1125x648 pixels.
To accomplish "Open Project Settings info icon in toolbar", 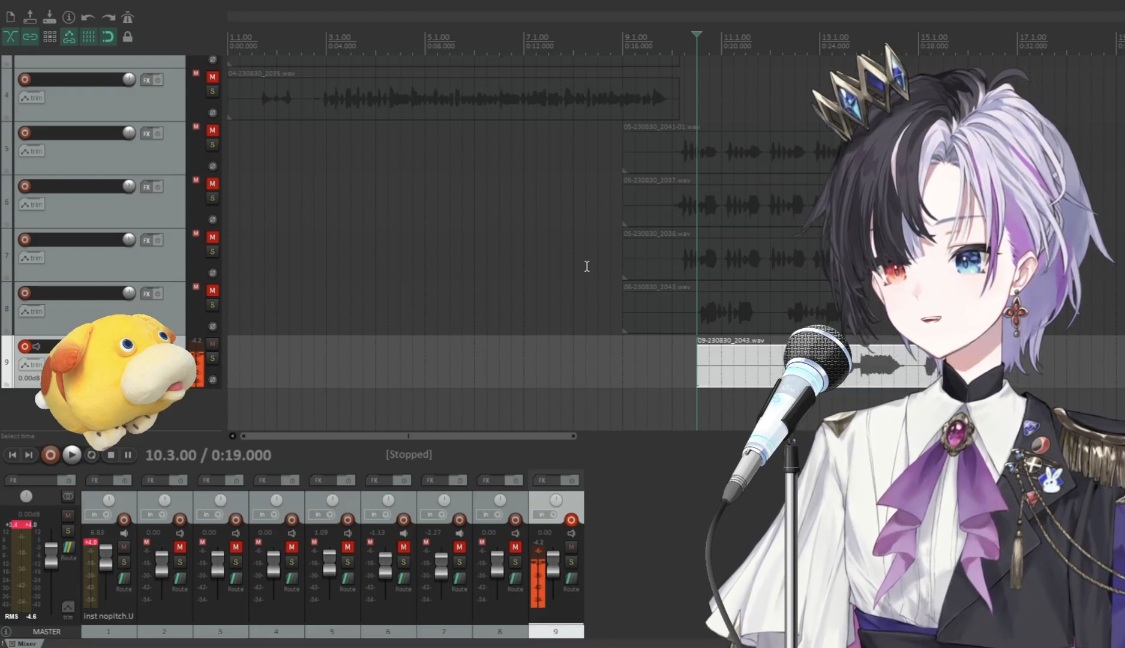I will 69,17.
